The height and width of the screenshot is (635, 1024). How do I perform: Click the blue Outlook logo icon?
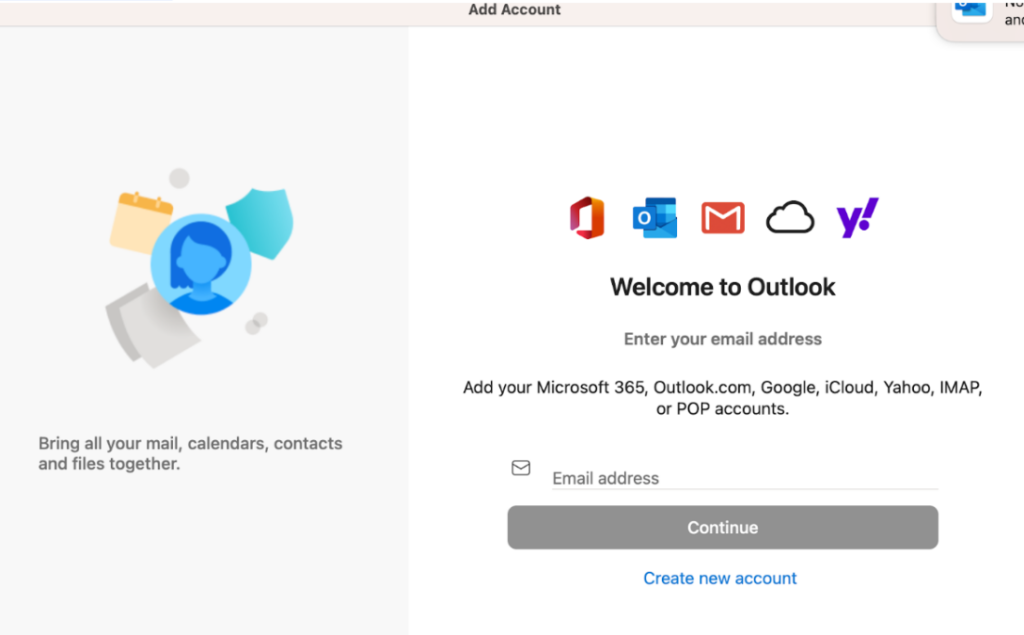[654, 217]
